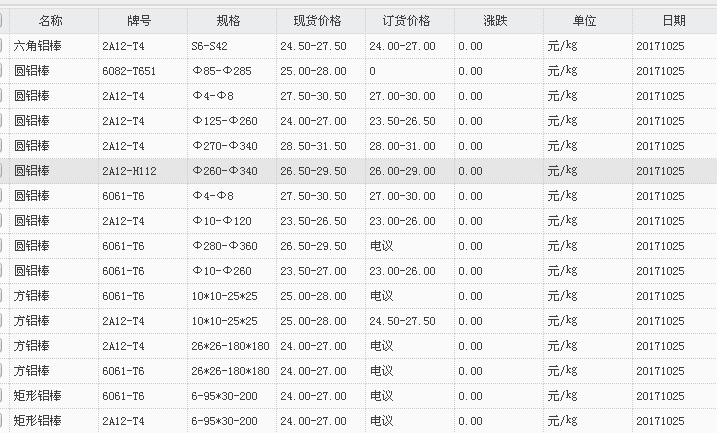Sort the table by 规格 header
Image resolution: width=717 pixels, height=433 pixels.
pyautogui.click(x=230, y=20)
